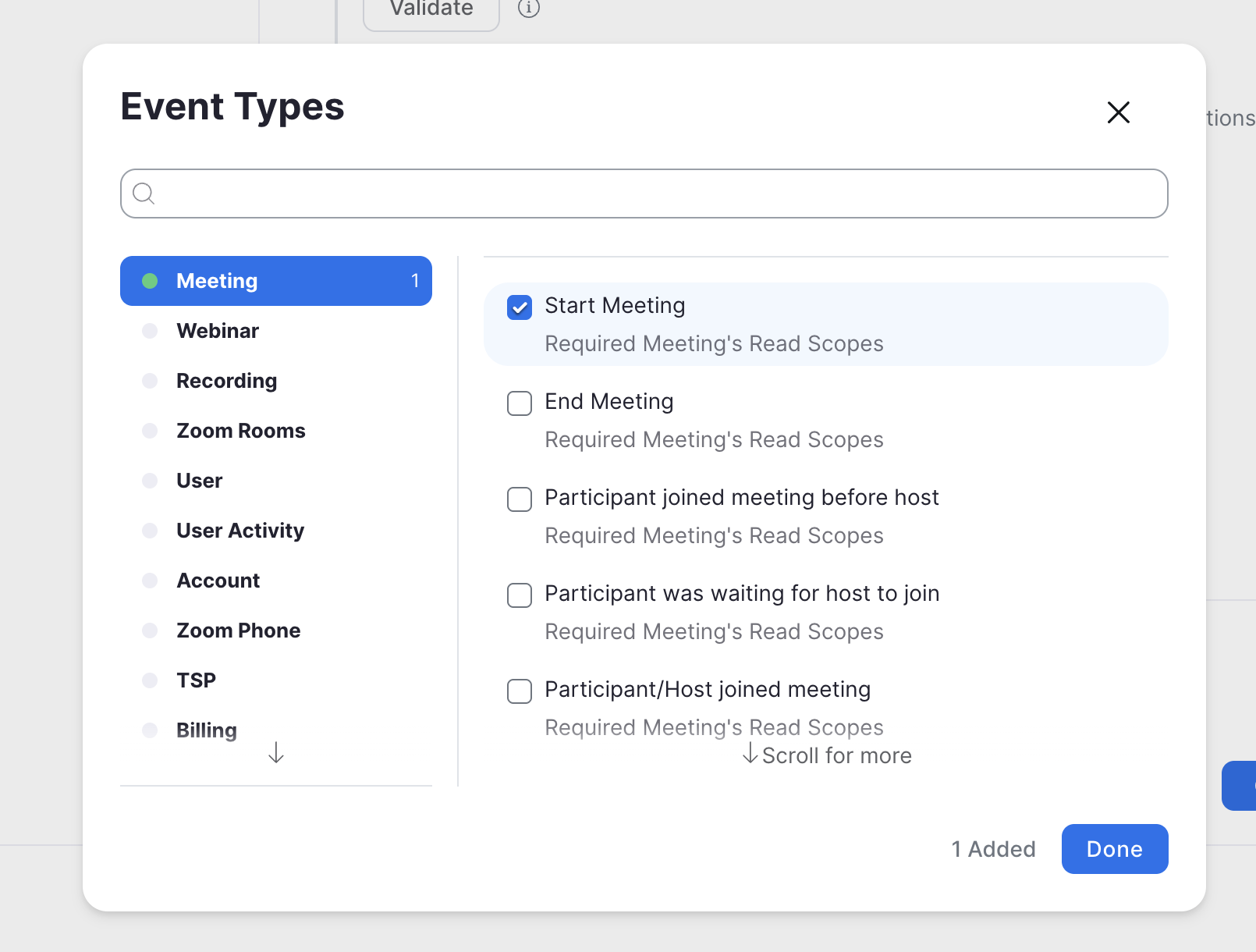Close the Event Types dialog
The image size is (1256, 952).
click(x=1118, y=112)
